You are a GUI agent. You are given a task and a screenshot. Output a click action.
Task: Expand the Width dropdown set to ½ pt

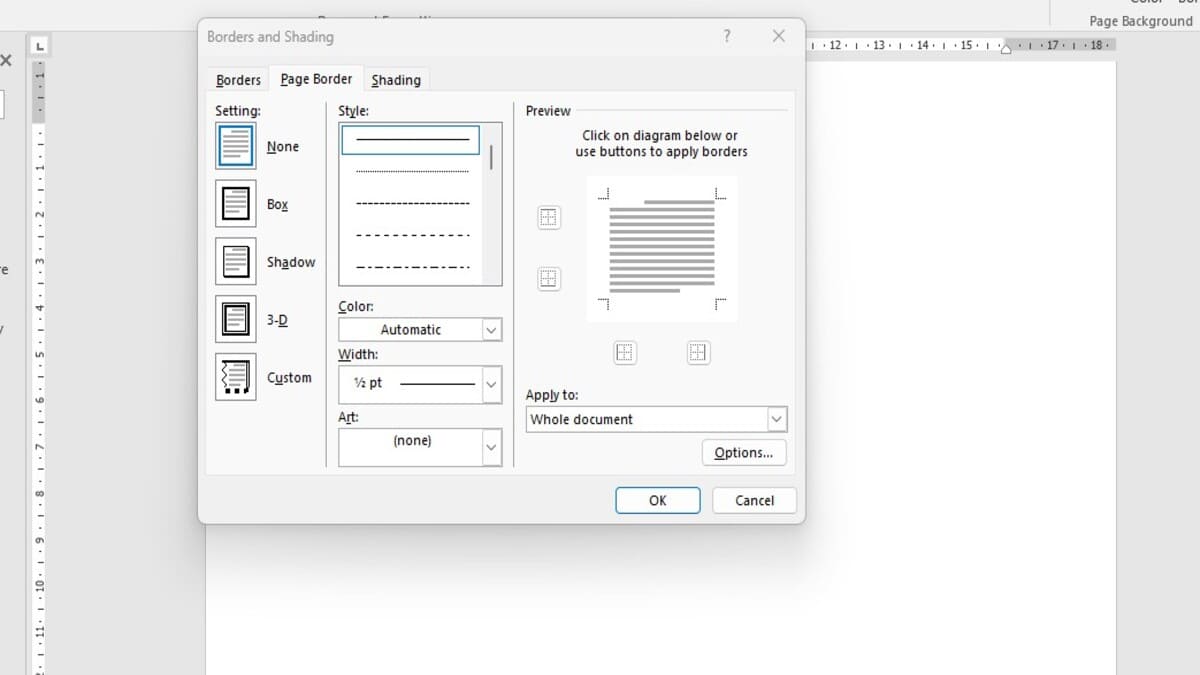point(420,383)
